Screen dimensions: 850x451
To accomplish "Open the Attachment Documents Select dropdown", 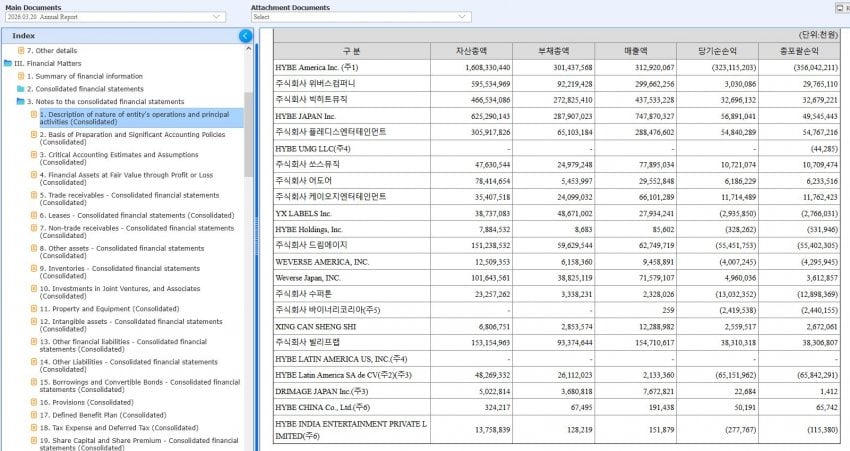I will click(x=361, y=17).
